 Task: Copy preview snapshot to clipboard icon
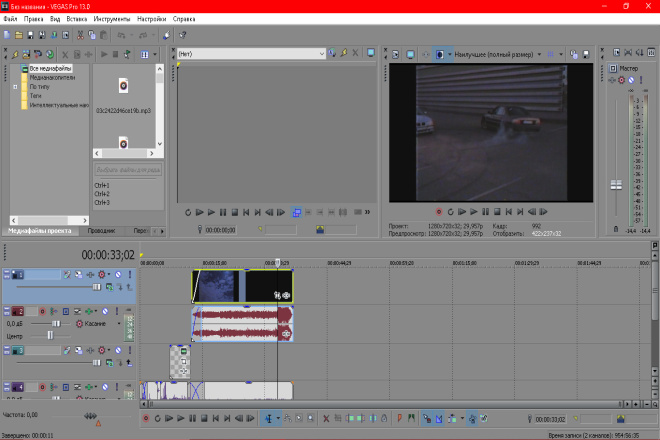click(573, 54)
